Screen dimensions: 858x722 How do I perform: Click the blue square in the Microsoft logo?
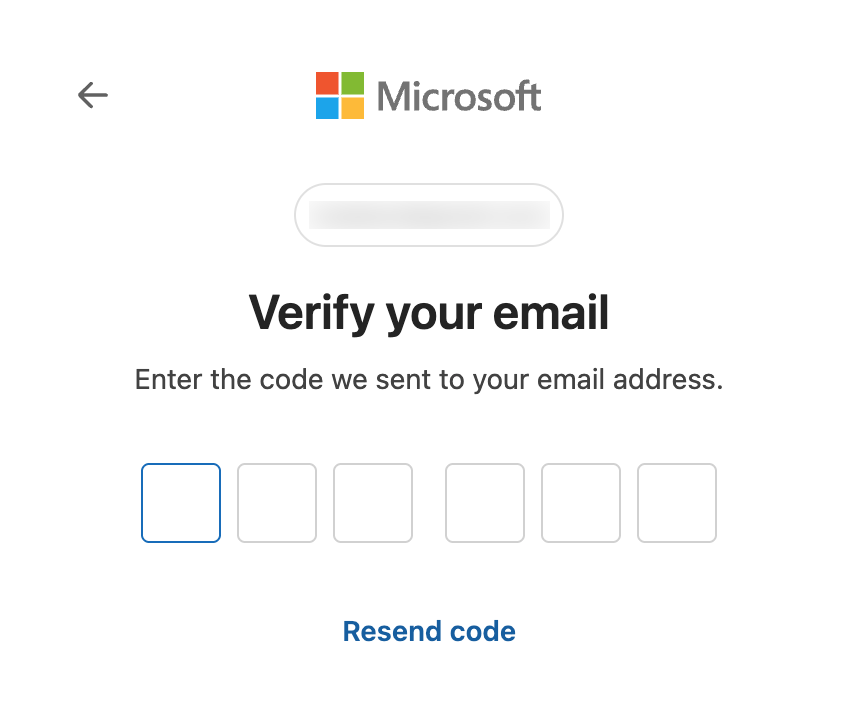coord(328,106)
